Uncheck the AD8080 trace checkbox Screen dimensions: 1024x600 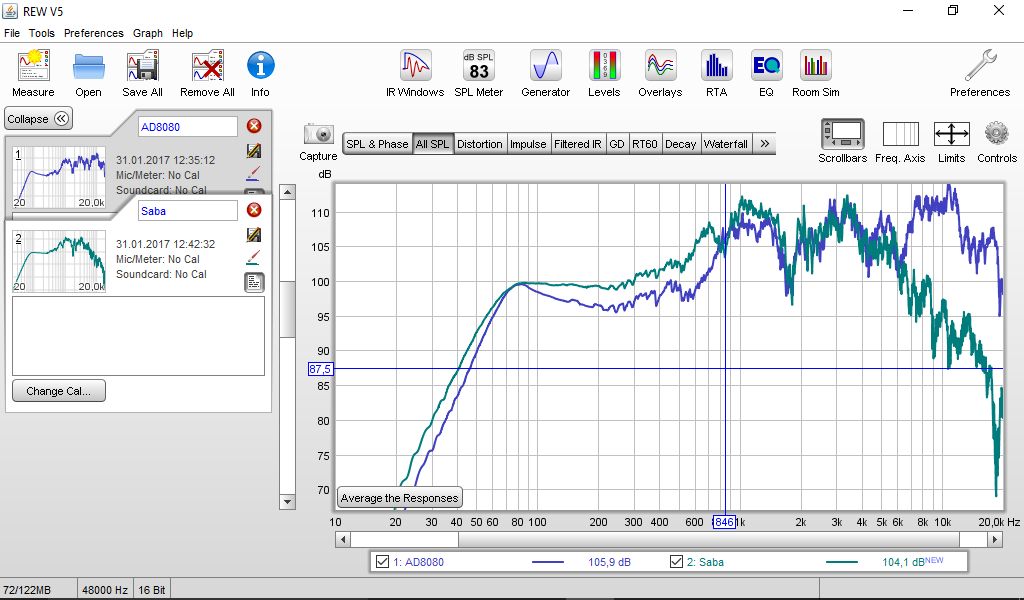[x=382, y=562]
